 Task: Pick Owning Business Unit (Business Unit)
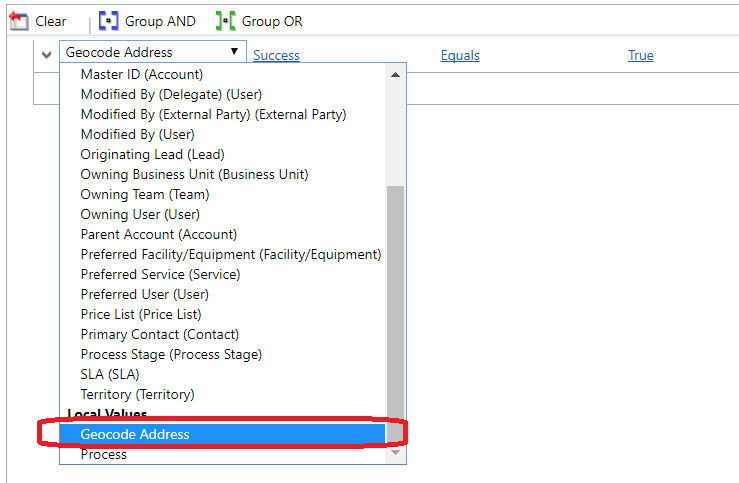[194, 174]
